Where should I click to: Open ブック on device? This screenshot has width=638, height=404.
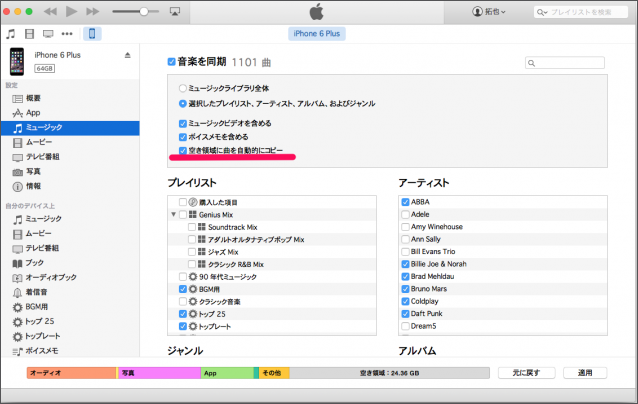pyautogui.click(x=70, y=263)
